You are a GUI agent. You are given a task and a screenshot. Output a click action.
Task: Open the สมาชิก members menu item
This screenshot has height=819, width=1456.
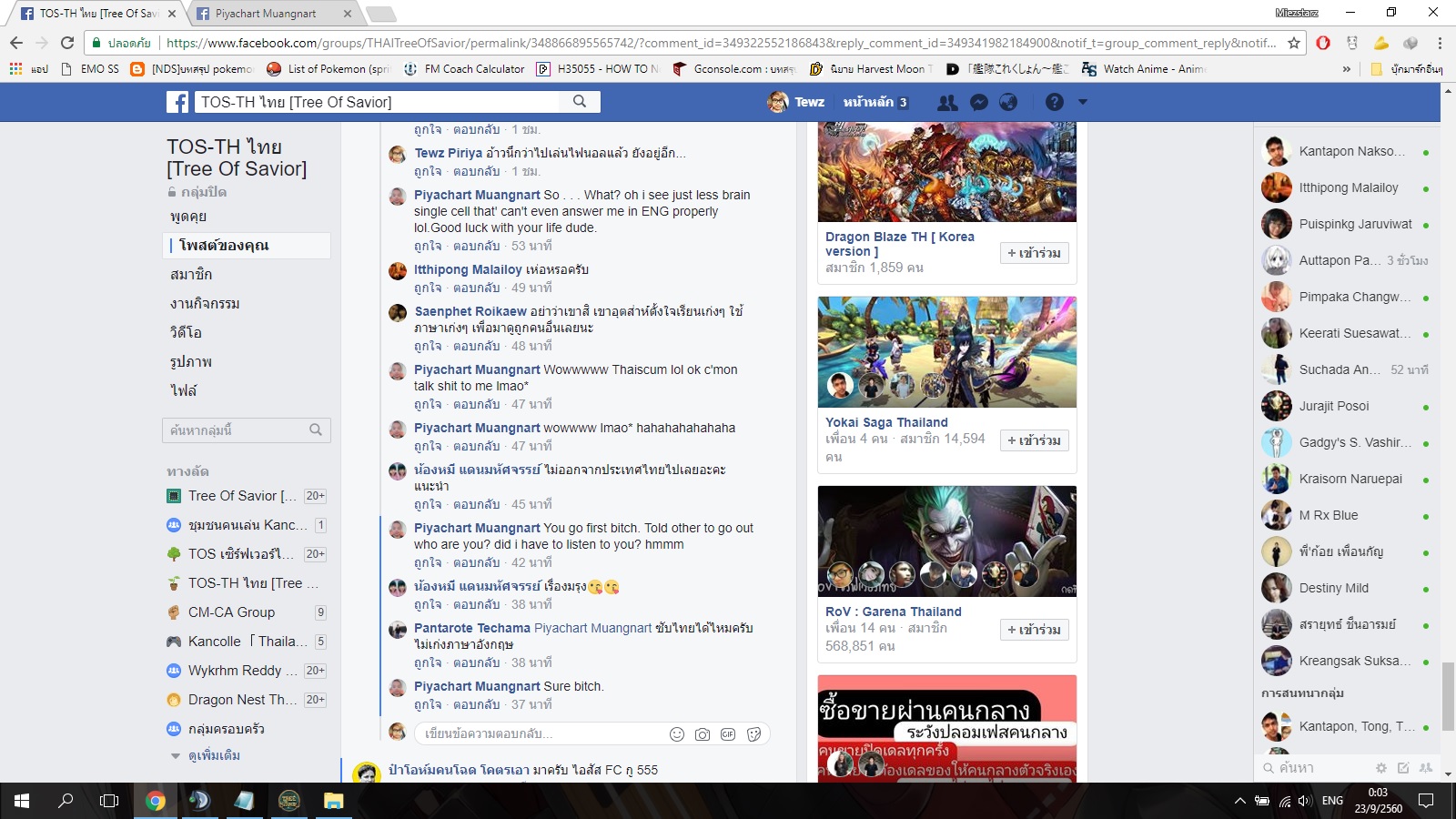pyautogui.click(x=191, y=275)
